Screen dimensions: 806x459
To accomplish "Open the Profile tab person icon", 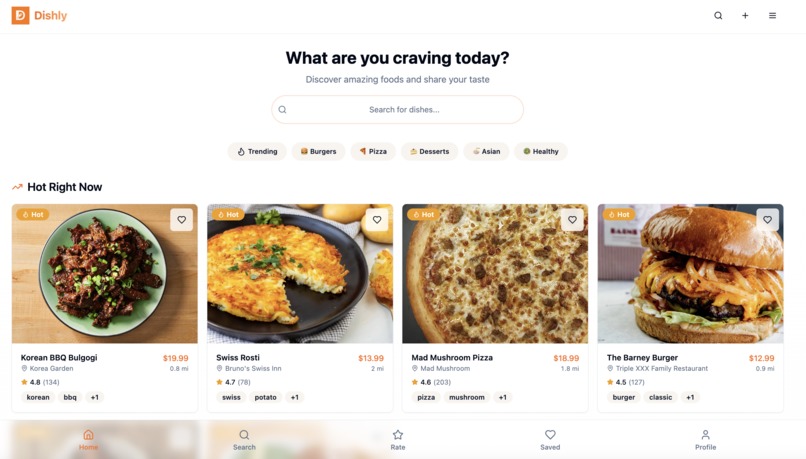I will pos(705,440).
